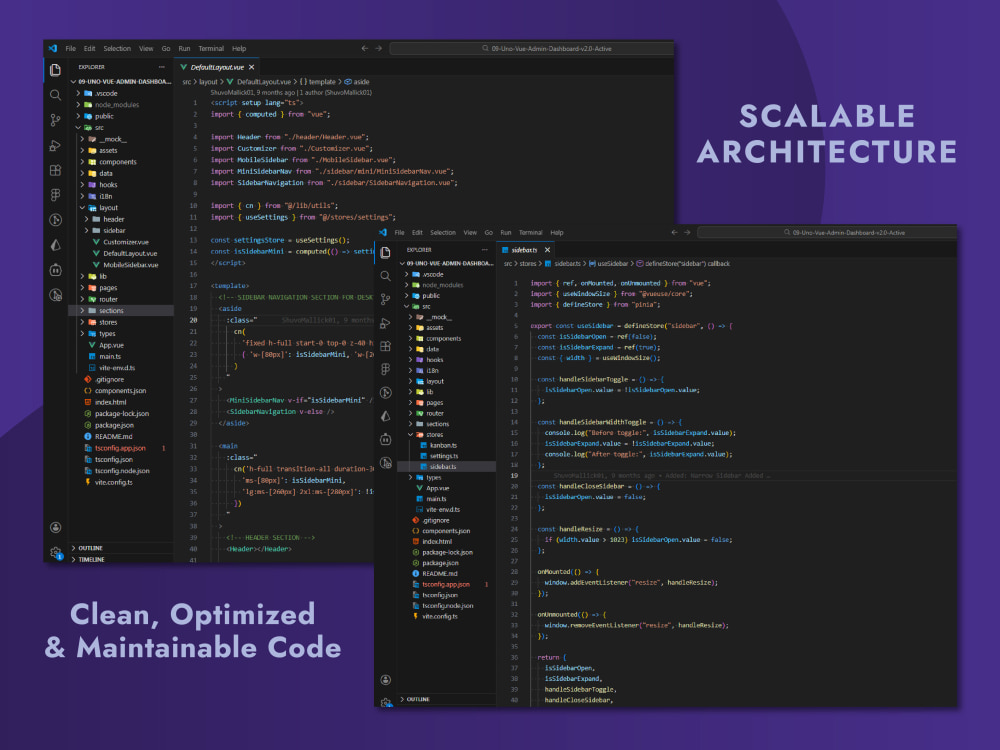Open Run and Debug in the front window
Viewport: 1000px width, 750px height.
click(x=385, y=323)
